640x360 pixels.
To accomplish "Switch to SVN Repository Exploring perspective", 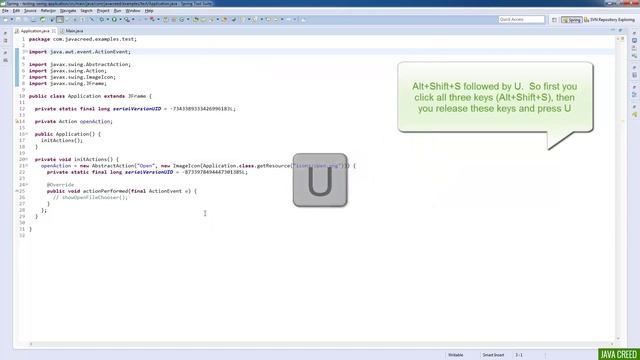I will [609, 20].
